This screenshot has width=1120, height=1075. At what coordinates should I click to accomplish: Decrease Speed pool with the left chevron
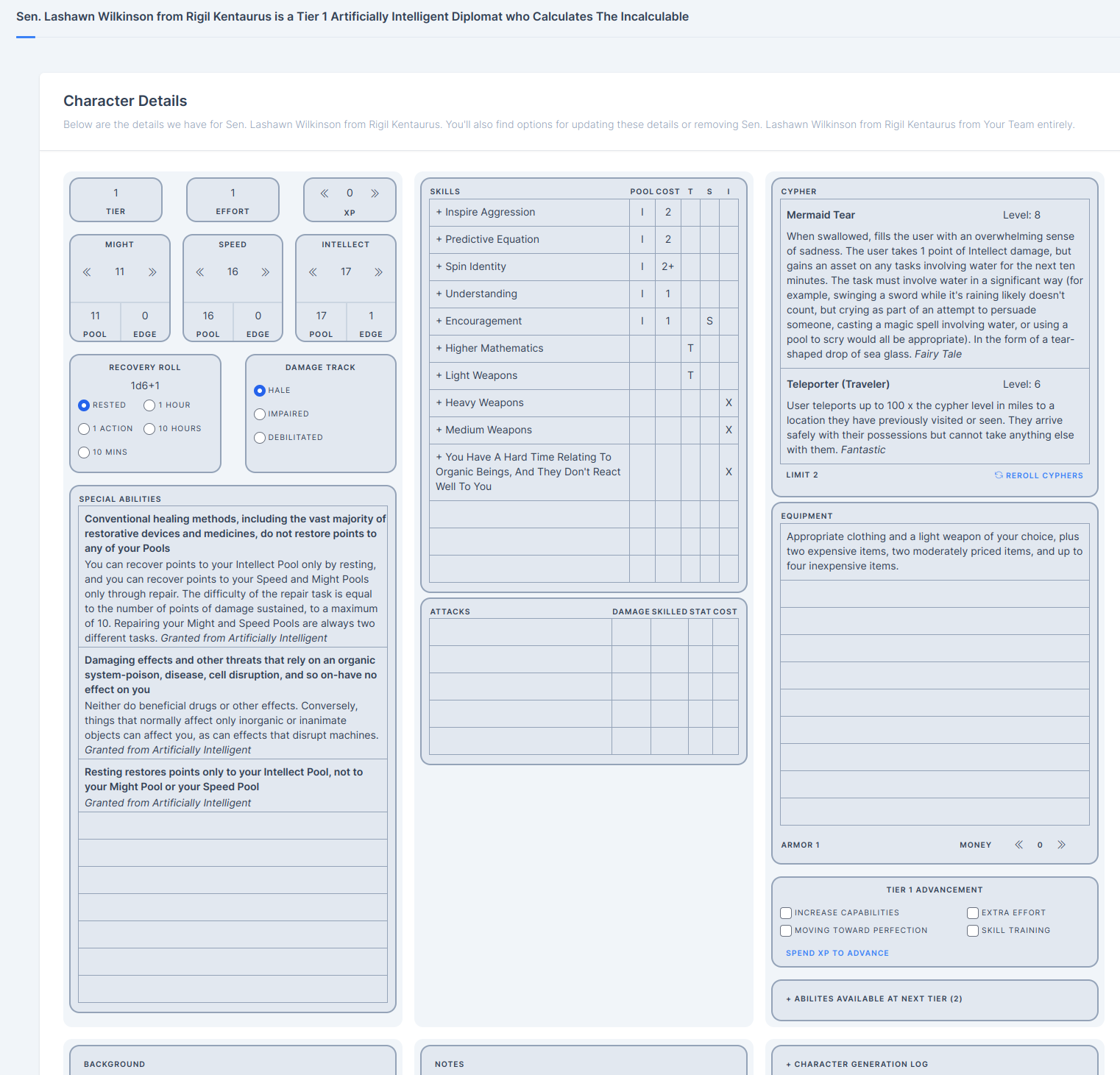200,272
